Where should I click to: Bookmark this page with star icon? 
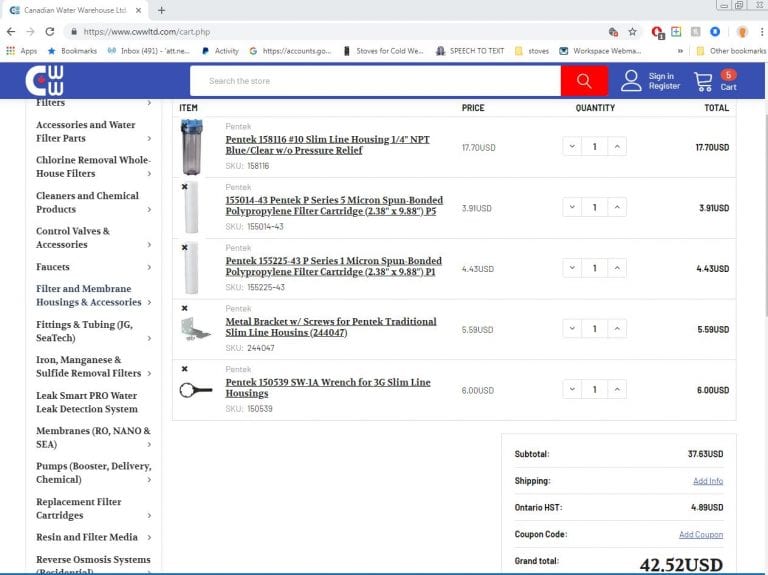(x=632, y=32)
